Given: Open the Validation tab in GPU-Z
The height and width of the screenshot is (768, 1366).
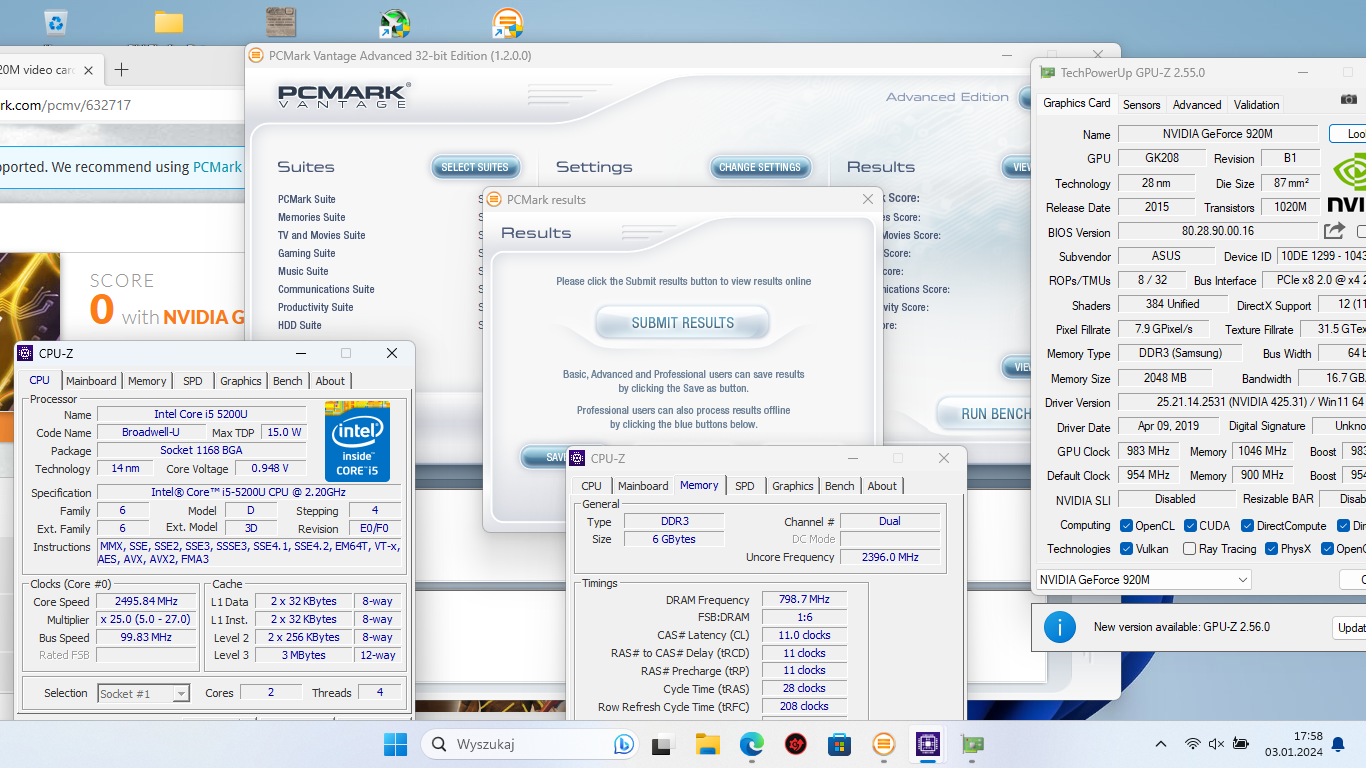Looking at the screenshot, I should click(x=1256, y=104).
